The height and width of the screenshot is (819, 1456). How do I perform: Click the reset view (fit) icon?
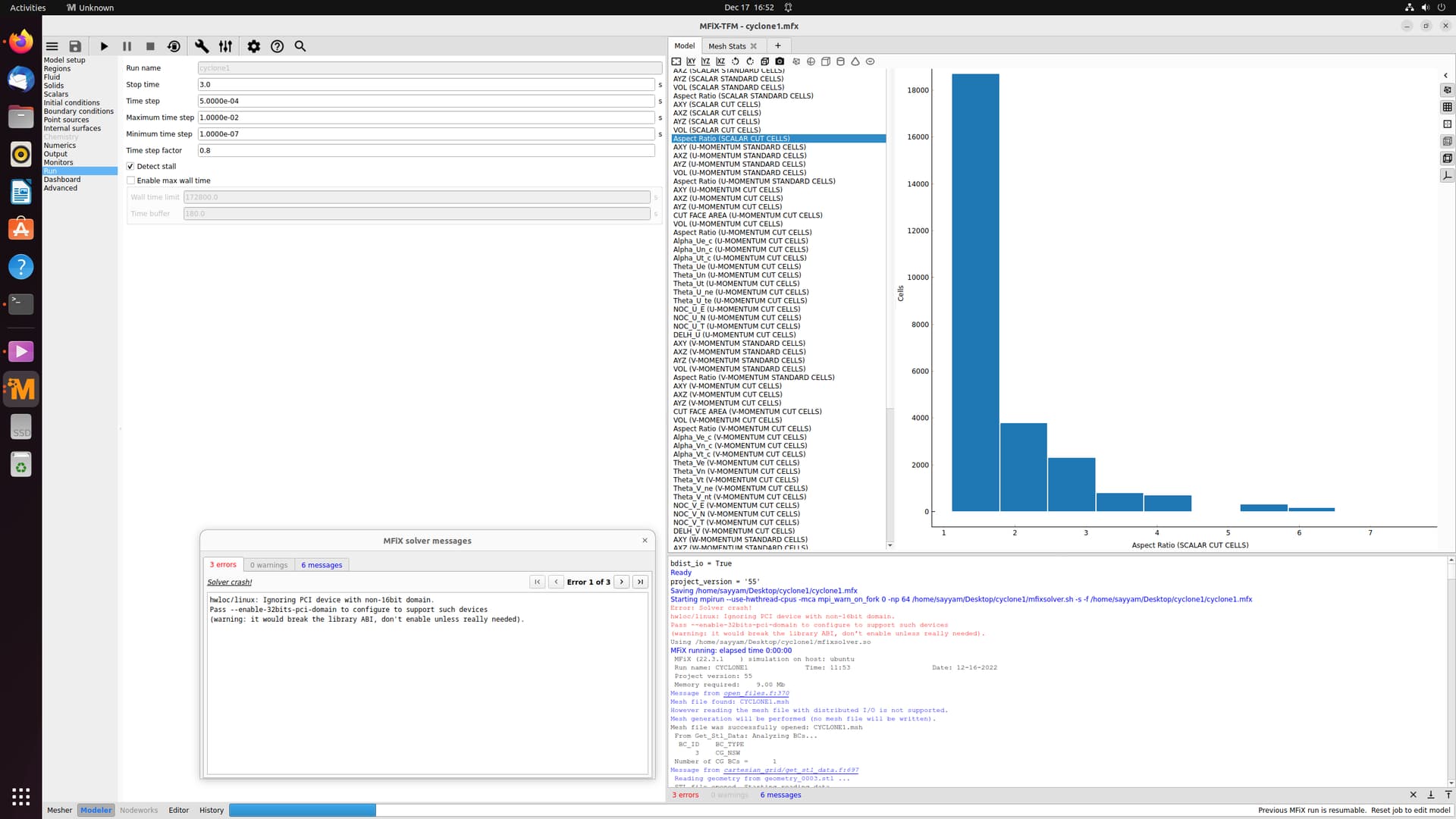676,61
